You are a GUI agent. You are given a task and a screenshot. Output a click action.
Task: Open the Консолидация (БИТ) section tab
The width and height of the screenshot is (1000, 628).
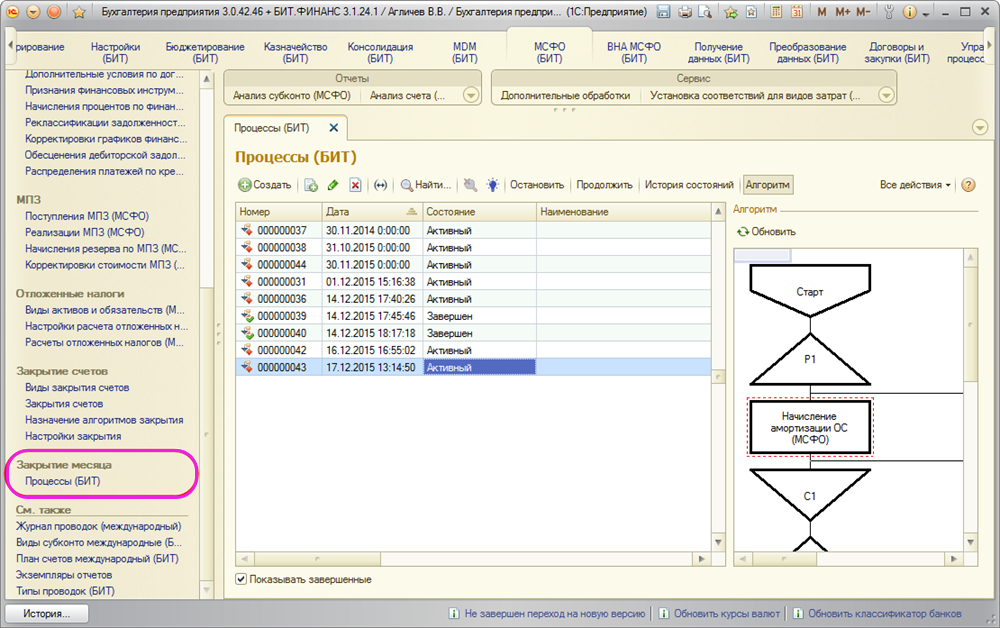click(x=380, y=53)
